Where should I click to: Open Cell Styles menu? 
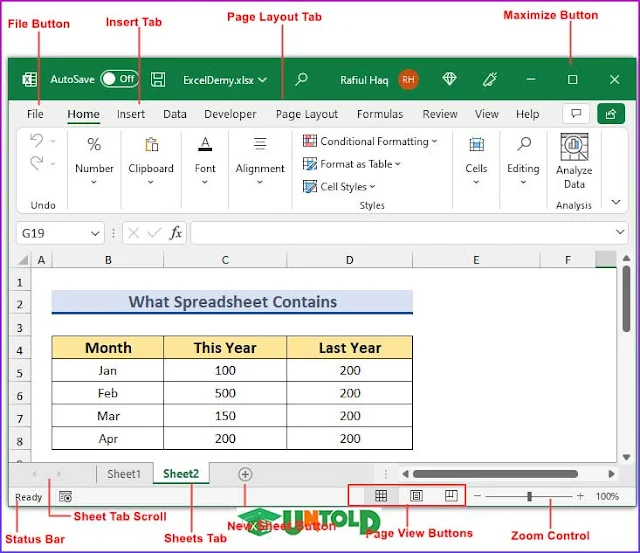tap(339, 187)
